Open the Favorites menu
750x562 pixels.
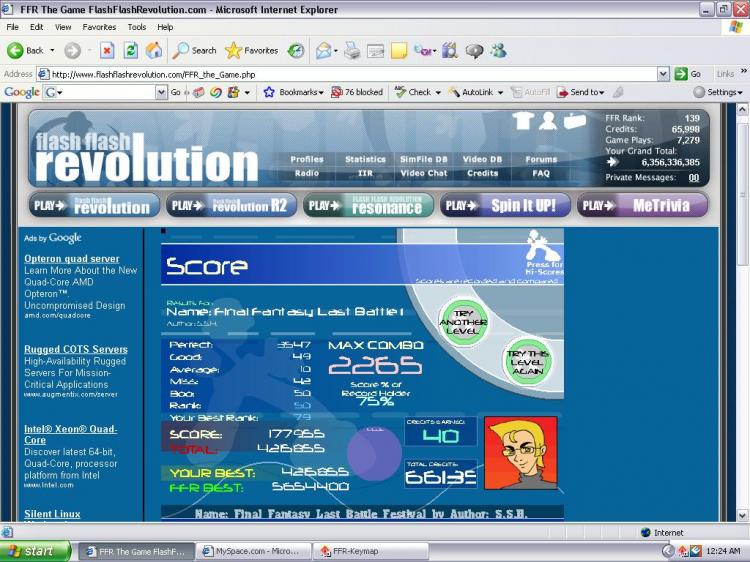[x=99, y=27]
